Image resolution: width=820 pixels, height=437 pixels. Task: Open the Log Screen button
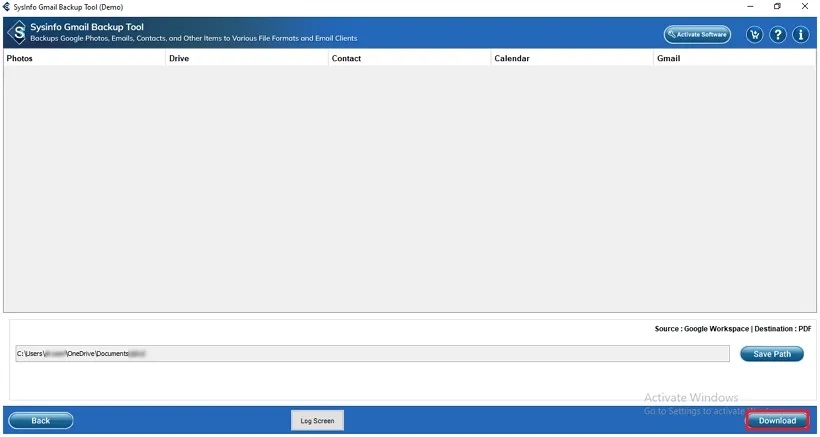[317, 420]
